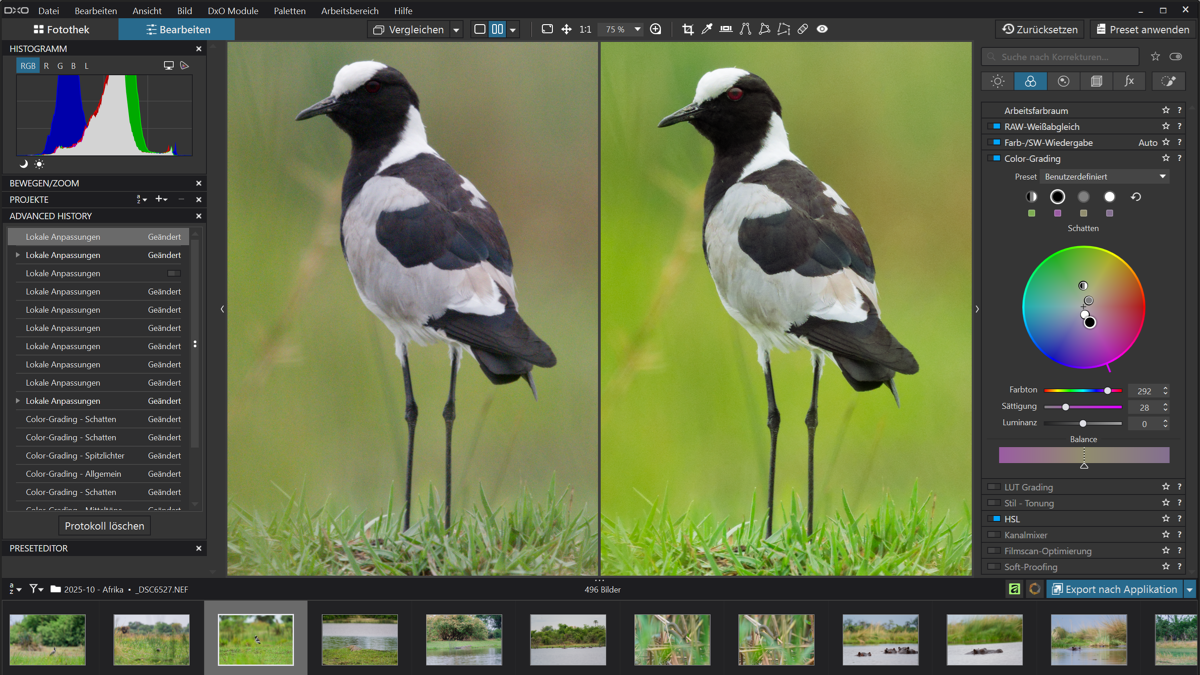Click the Sättigung slider handle
This screenshot has height=675, width=1200.
tap(1065, 407)
